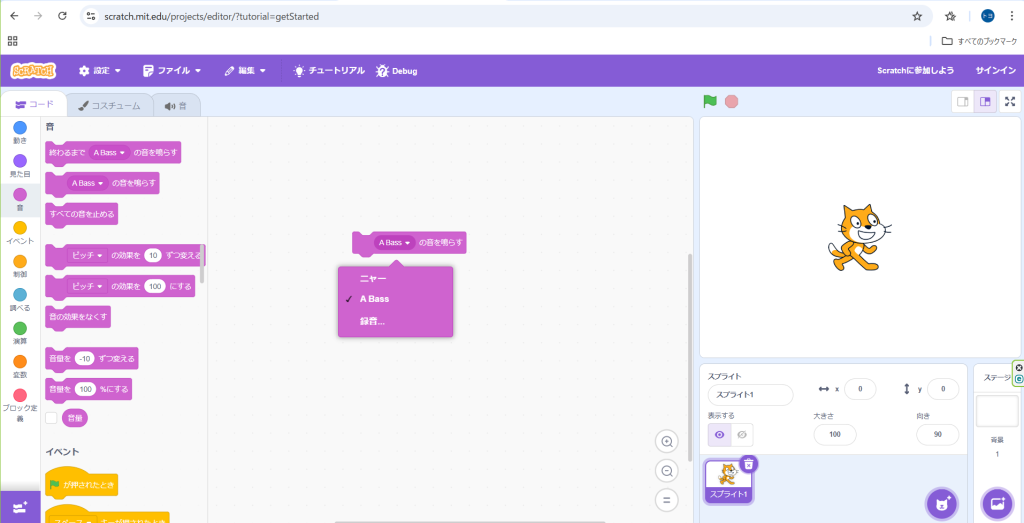Image resolution: width=1024 pixels, height=523 pixels.
Task: Delete Sprite1 using trash icon
Action: click(x=749, y=463)
